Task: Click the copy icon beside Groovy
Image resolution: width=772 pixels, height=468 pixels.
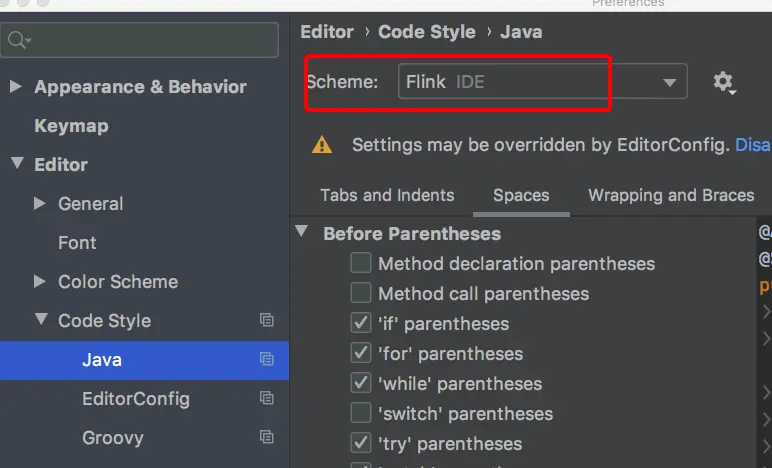Action: click(266, 438)
